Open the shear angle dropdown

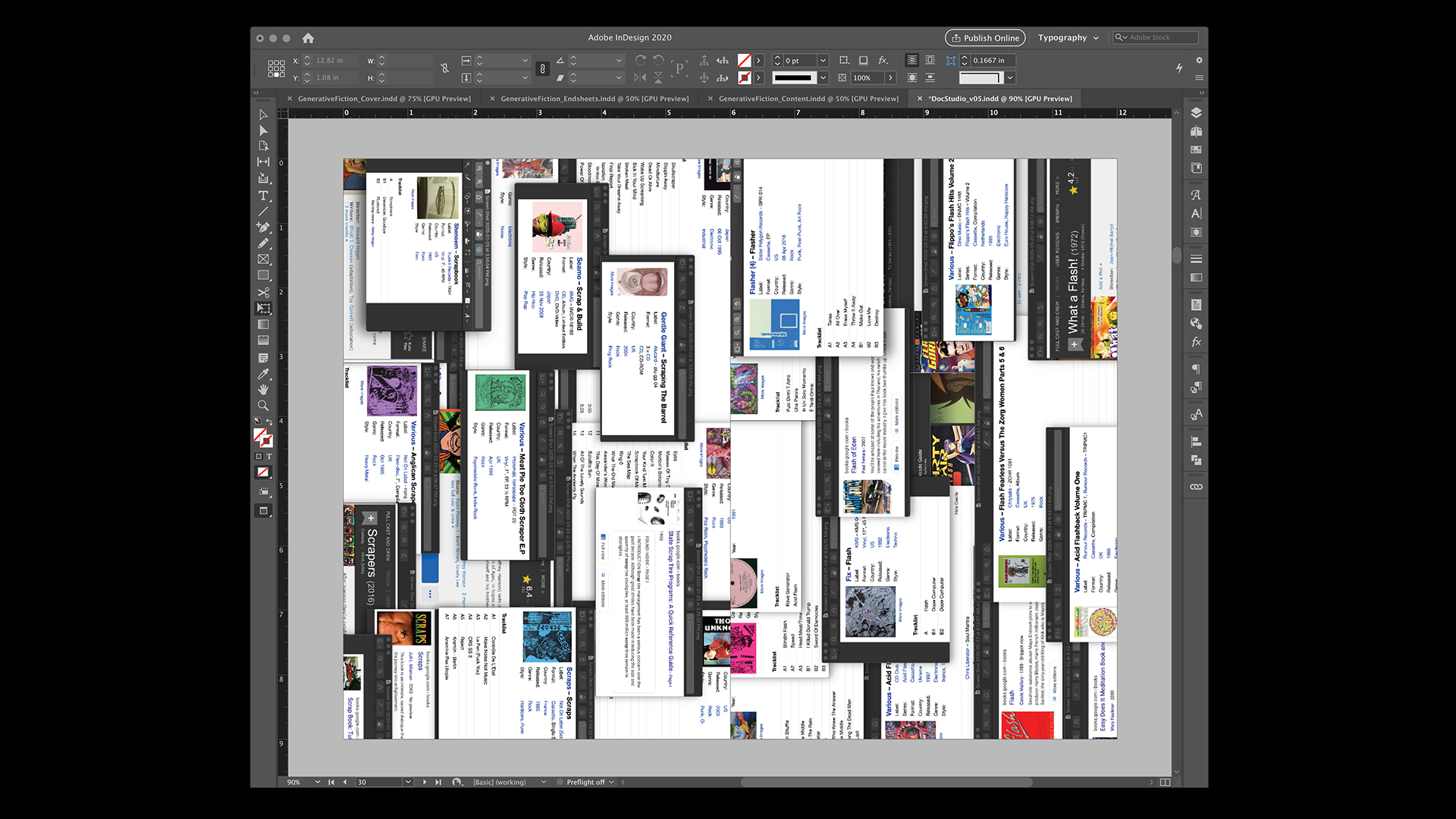pos(619,77)
